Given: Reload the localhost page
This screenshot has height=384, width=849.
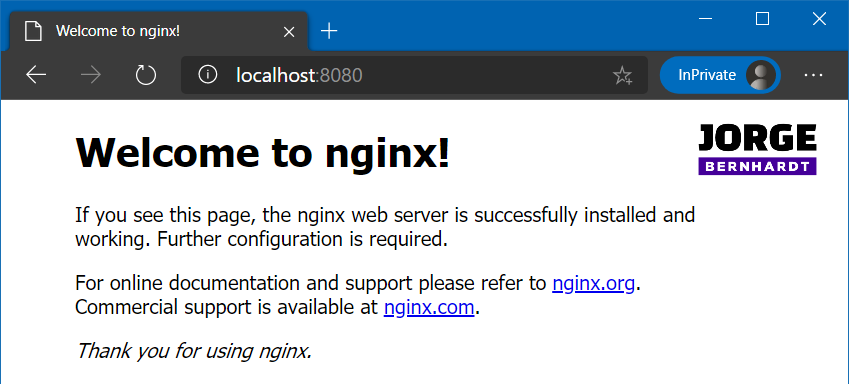Looking at the screenshot, I should 146,75.
